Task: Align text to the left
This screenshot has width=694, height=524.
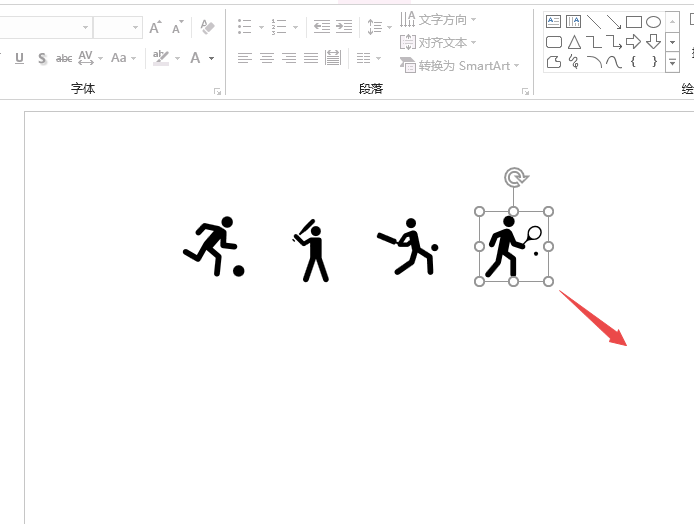Action: 244,58
